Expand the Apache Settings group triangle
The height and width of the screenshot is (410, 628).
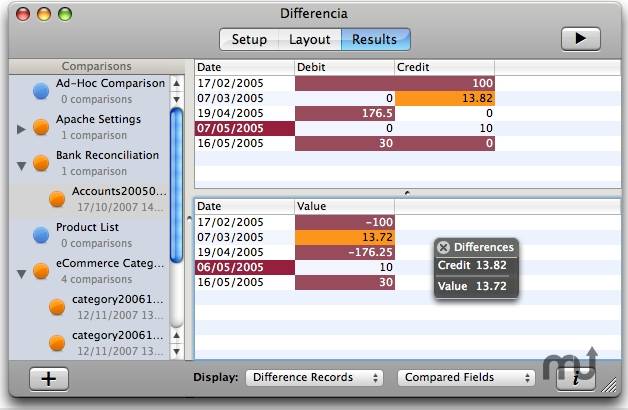coord(22,129)
